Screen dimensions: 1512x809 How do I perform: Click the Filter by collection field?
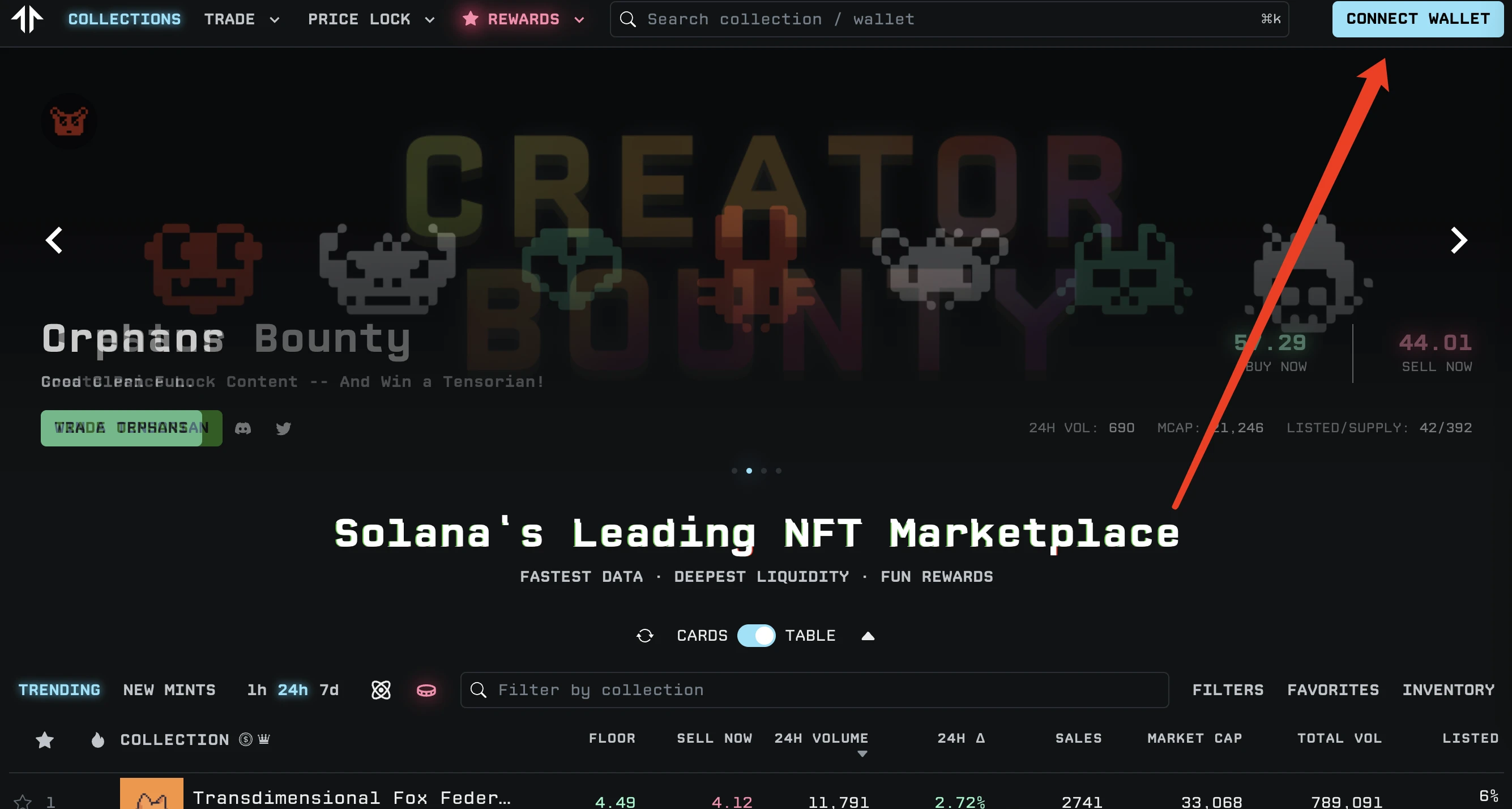tap(814, 690)
